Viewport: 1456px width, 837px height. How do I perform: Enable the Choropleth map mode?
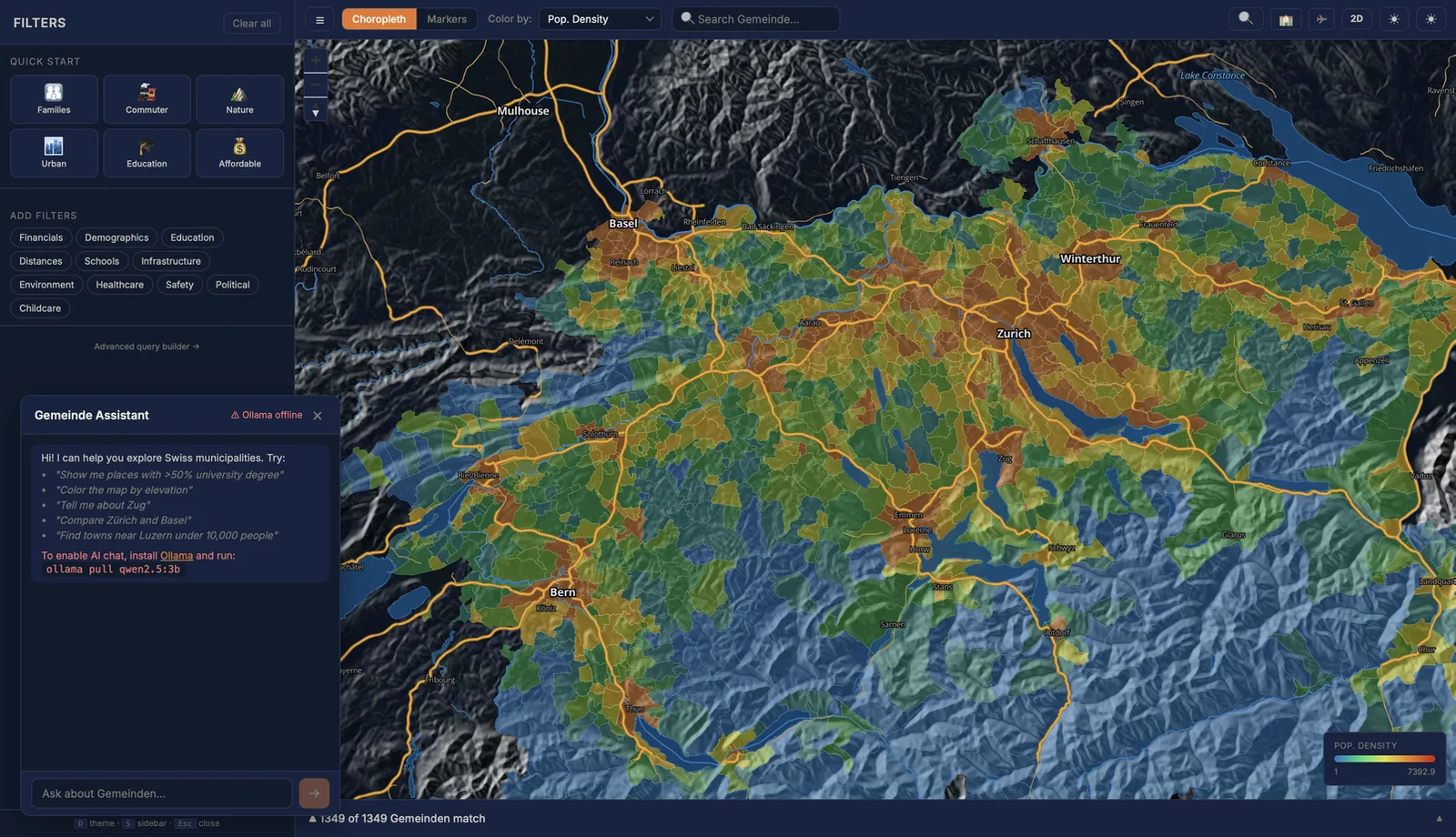[379, 19]
